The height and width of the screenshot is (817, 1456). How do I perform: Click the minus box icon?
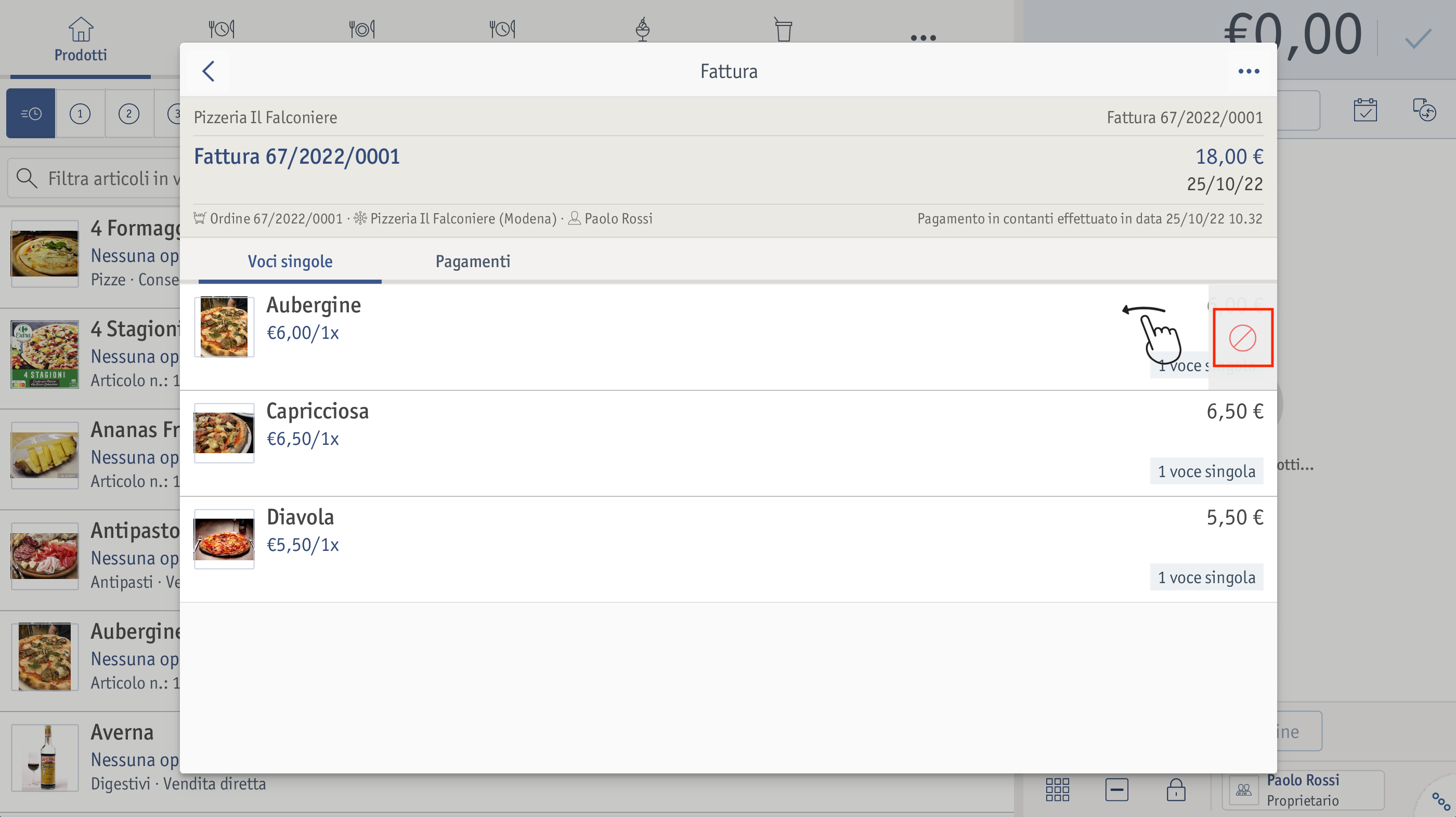pyautogui.click(x=1116, y=789)
